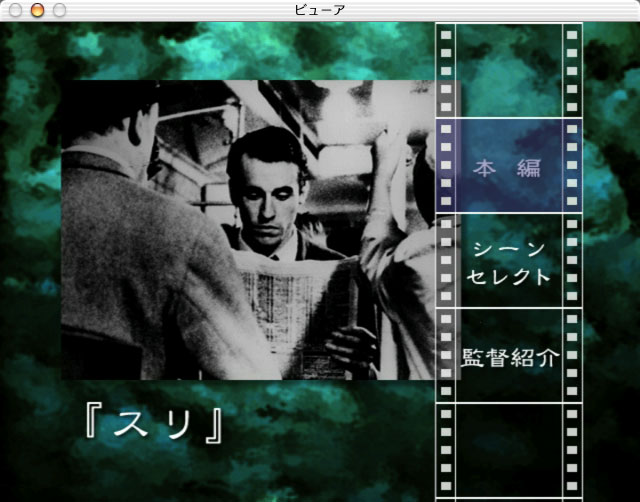Viewport: 640px width, 502px height.
Task: Minimize the ビューア viewer window
Action: pyautogui.click(x=38, y=10)
